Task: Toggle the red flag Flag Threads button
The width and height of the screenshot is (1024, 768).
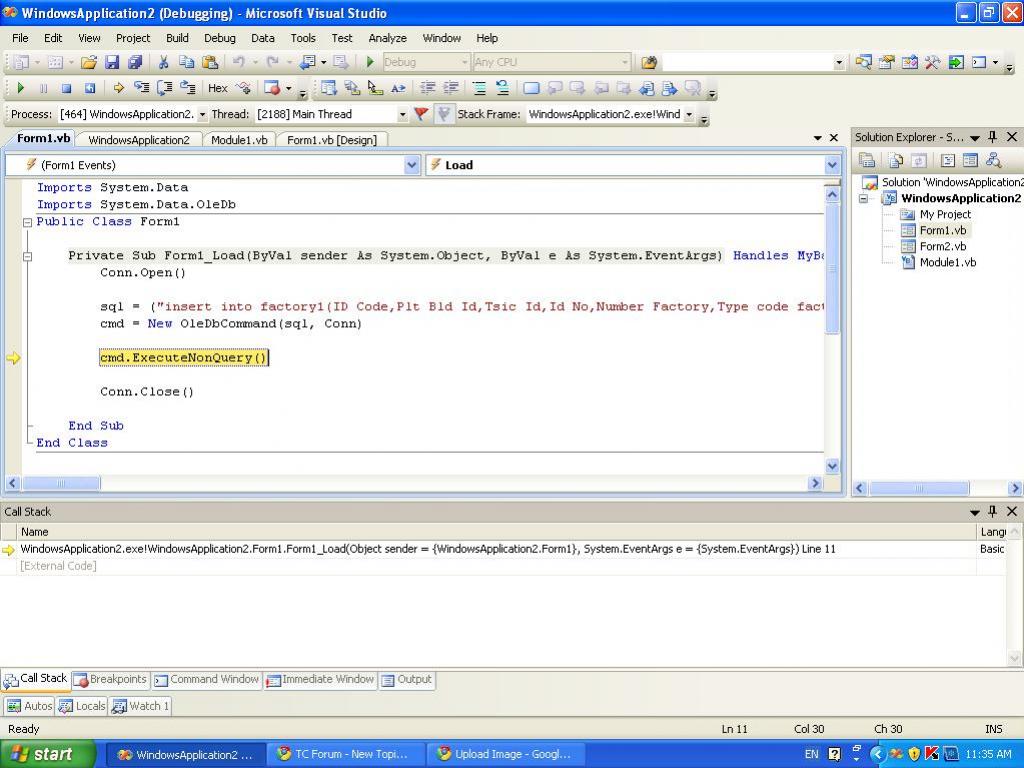Action: click(421, 114)
